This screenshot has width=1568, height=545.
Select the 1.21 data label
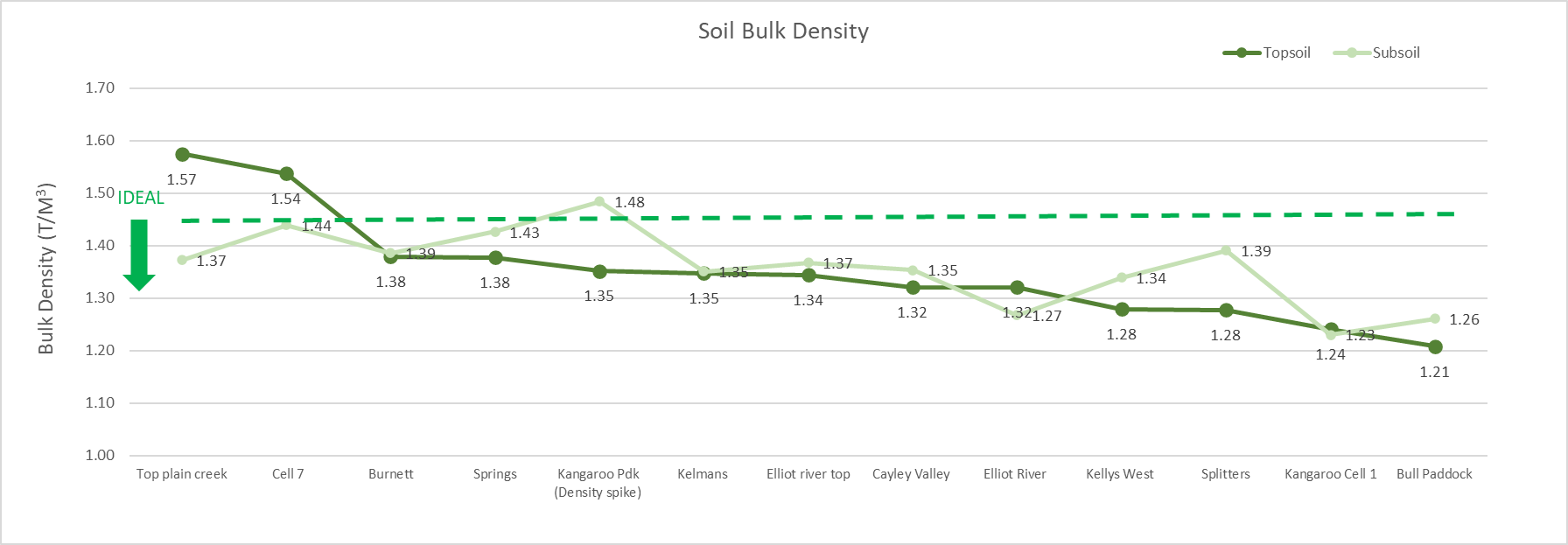tap(1434, 373)
